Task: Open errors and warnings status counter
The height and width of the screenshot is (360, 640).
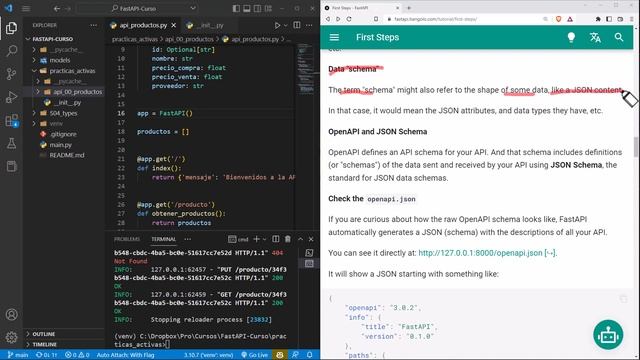Action: 77,355
